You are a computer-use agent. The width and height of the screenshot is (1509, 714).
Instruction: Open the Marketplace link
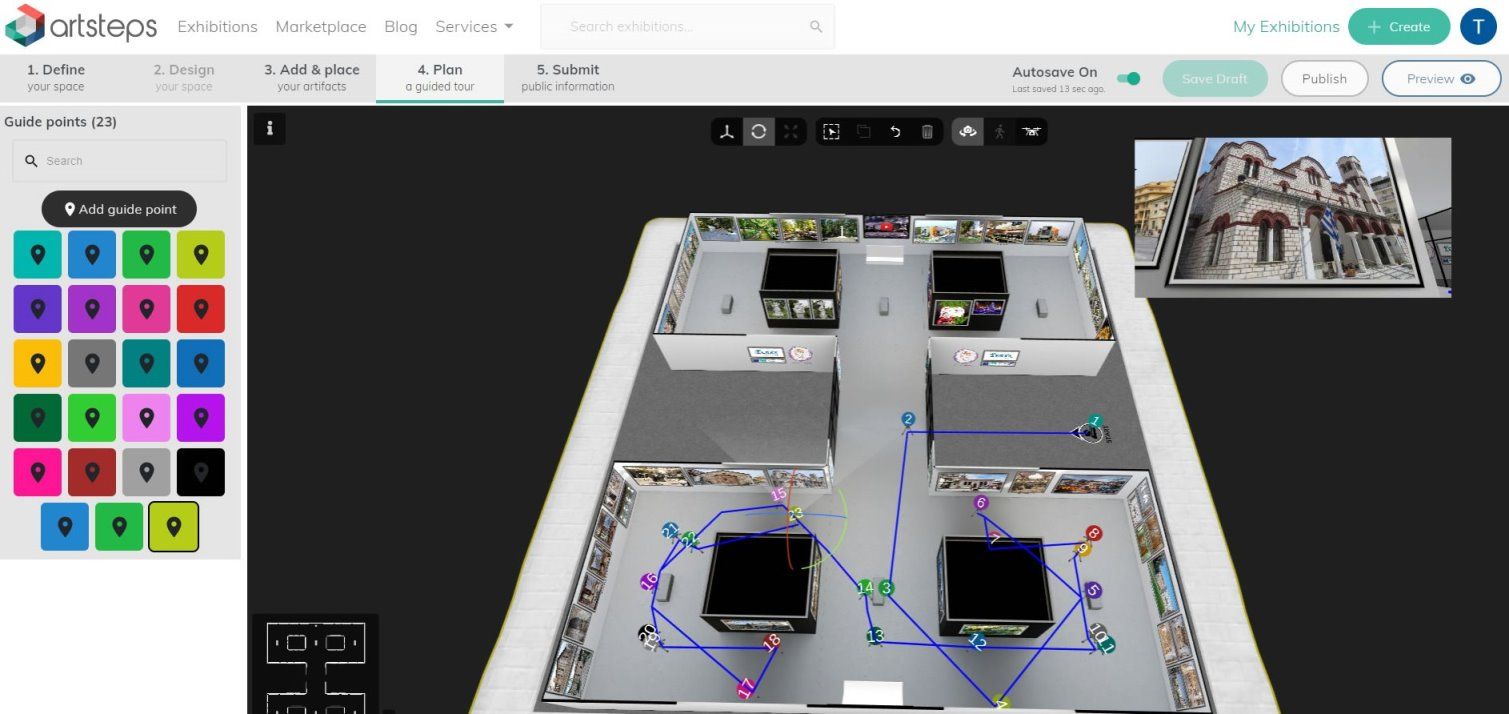[320, 27]
